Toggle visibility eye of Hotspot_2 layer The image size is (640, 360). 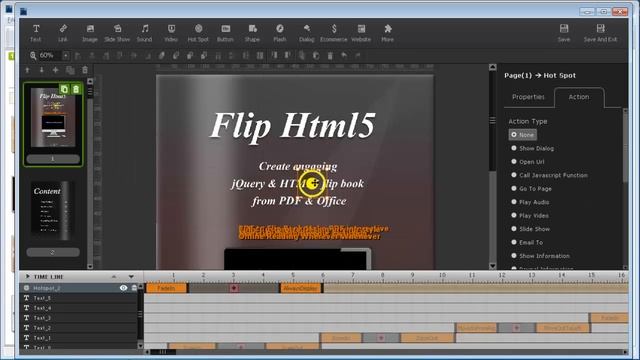(x=123, y=288)
